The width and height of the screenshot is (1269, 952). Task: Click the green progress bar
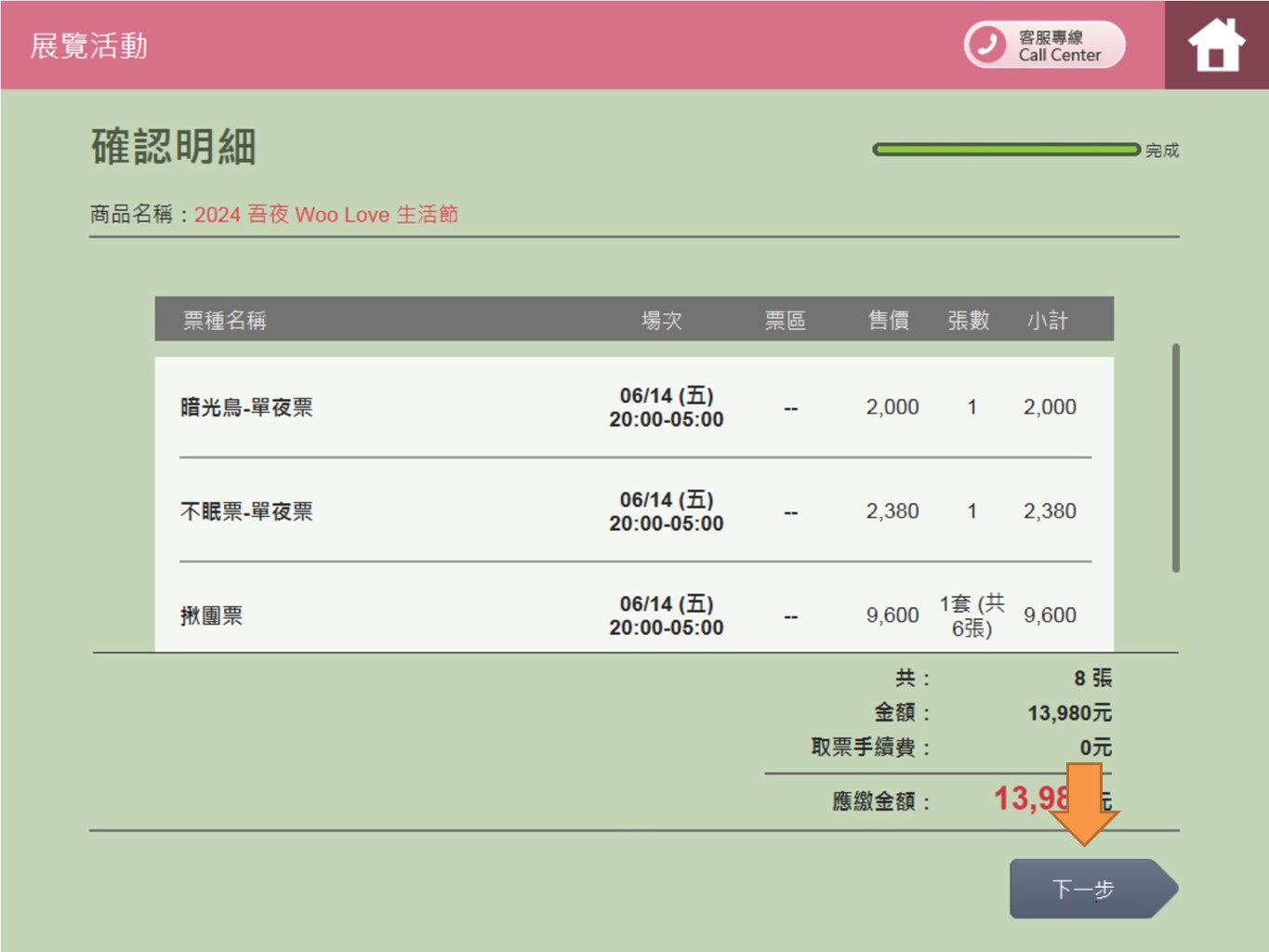(1006, 150)
